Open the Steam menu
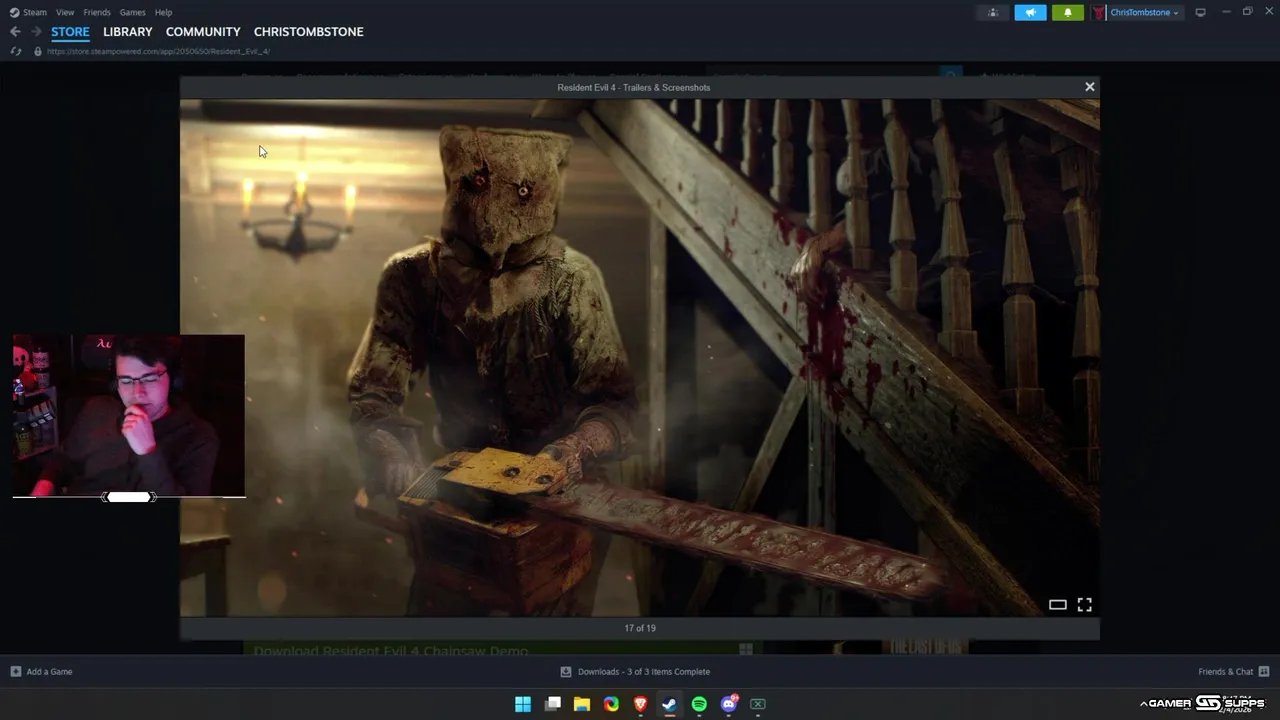 29,12
